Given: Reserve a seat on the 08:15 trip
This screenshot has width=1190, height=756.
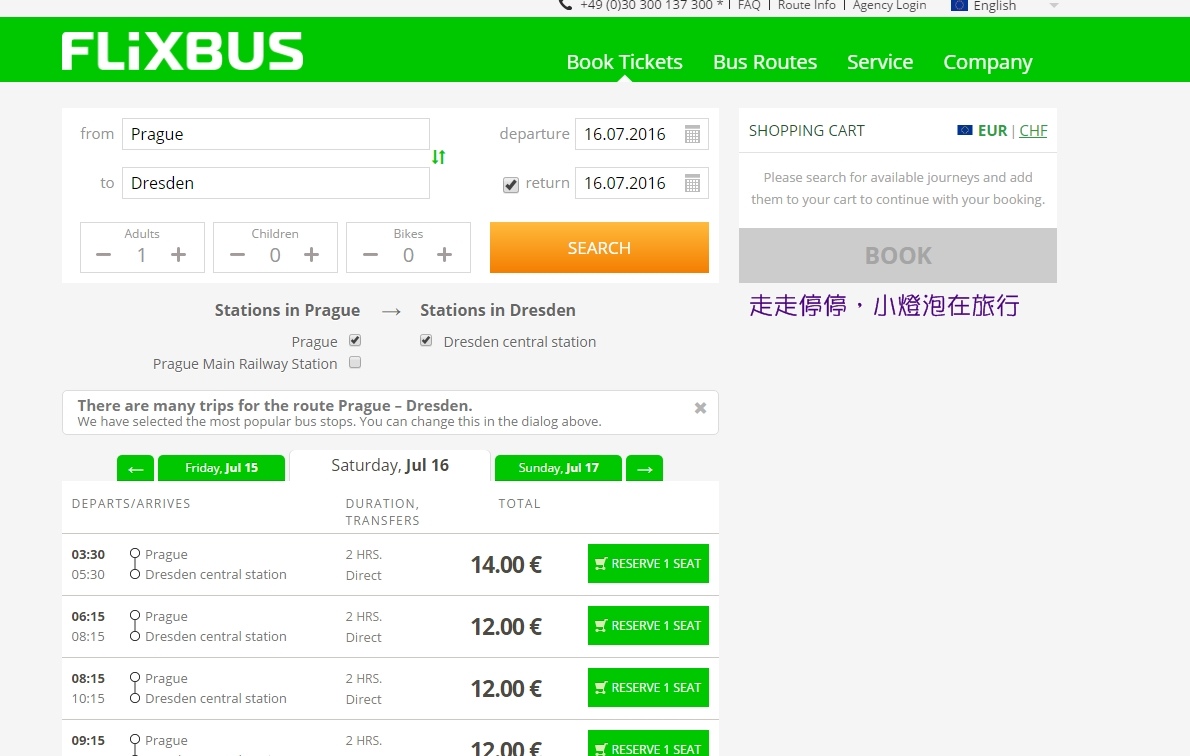Looking at the screenshot, I should [648, 688].
